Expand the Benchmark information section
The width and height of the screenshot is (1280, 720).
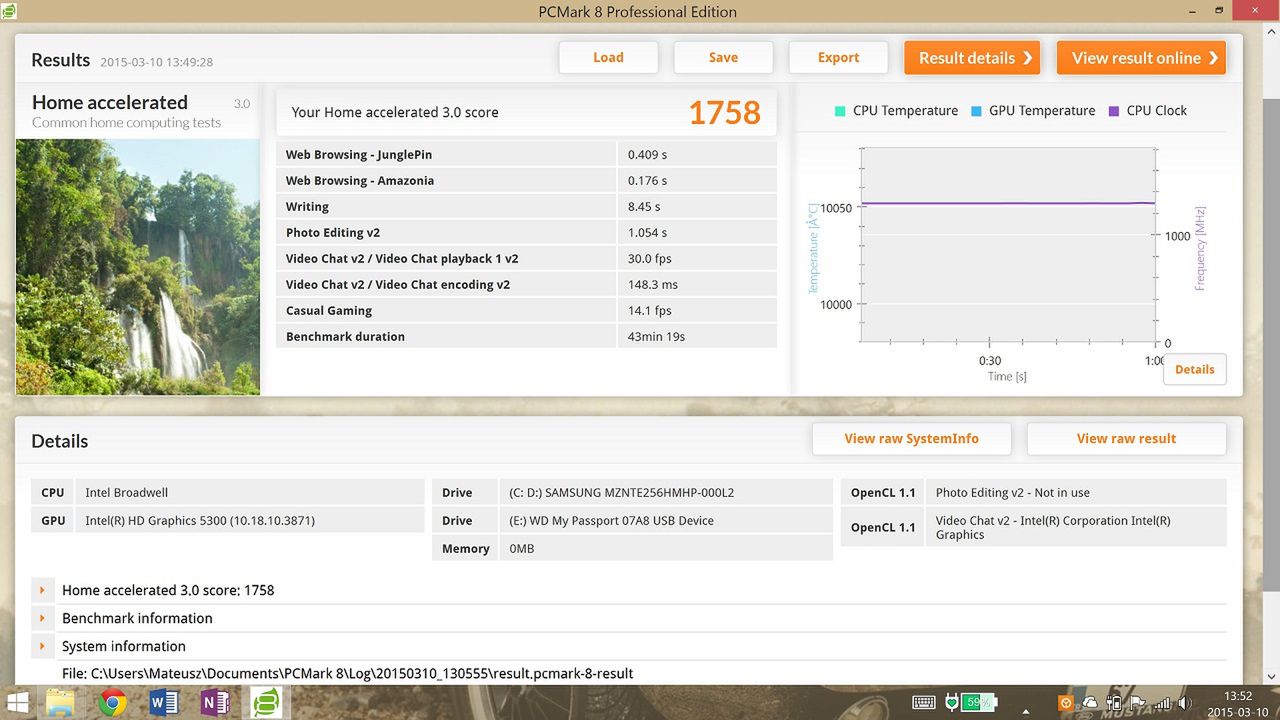[42, 618]
